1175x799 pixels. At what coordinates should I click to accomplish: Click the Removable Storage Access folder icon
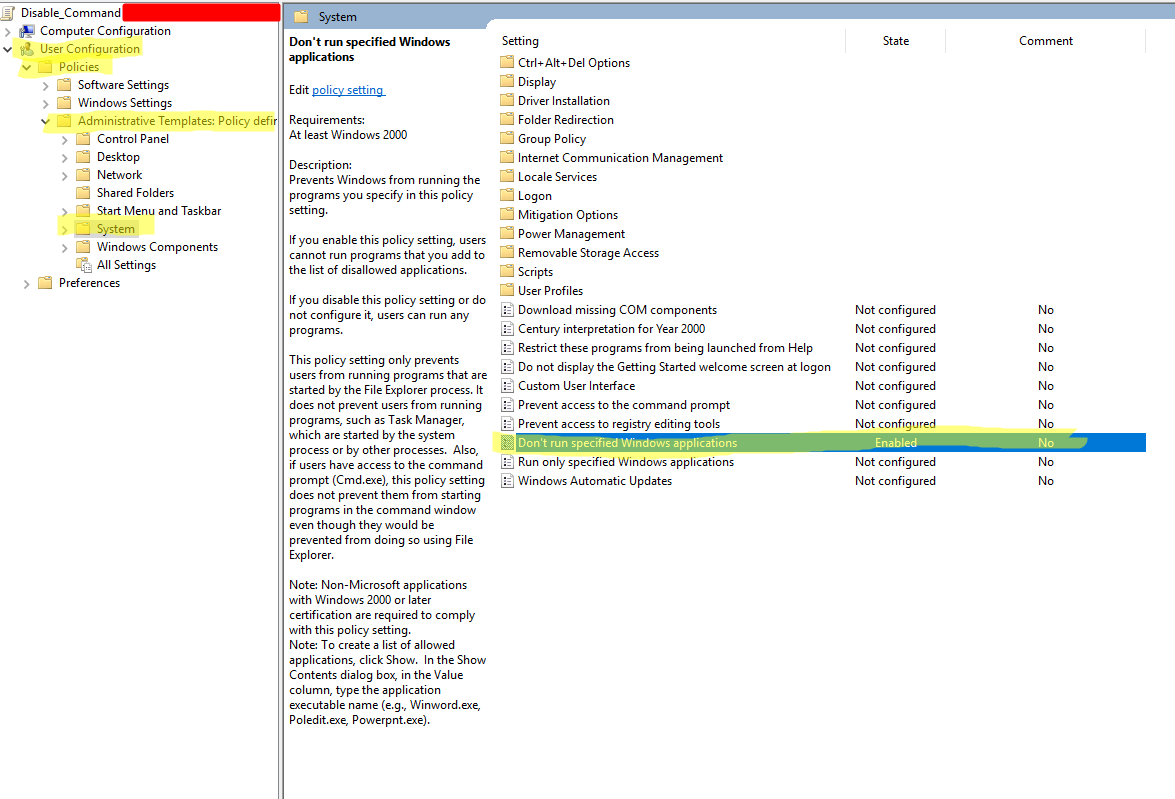pyautogui.click(x=507, y=253)
